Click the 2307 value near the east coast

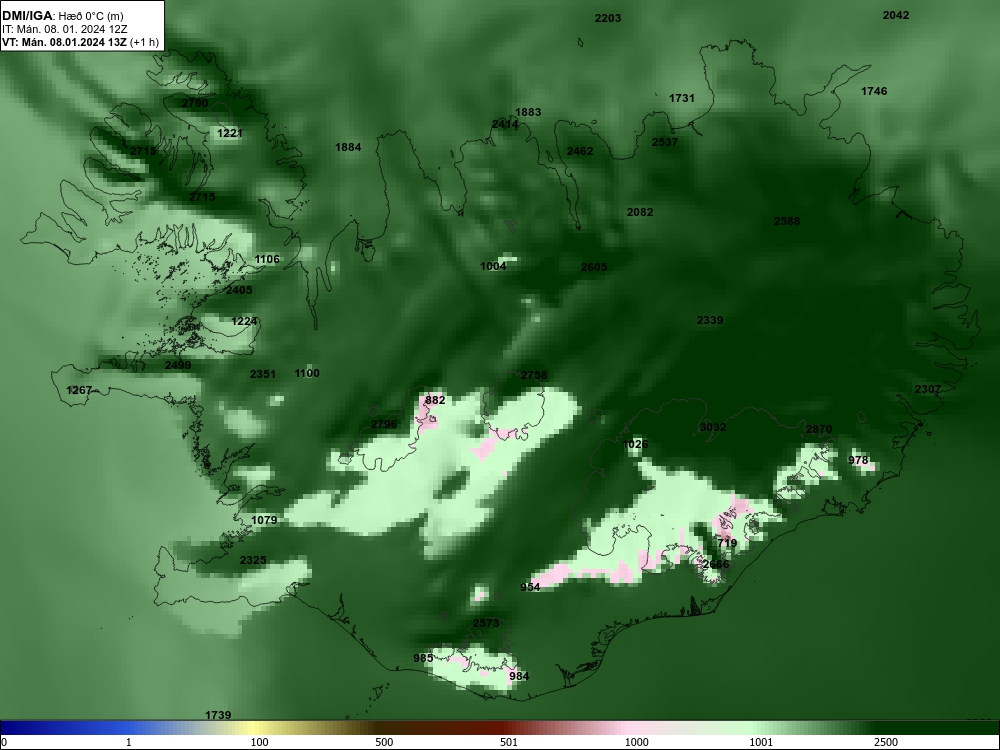928,390
